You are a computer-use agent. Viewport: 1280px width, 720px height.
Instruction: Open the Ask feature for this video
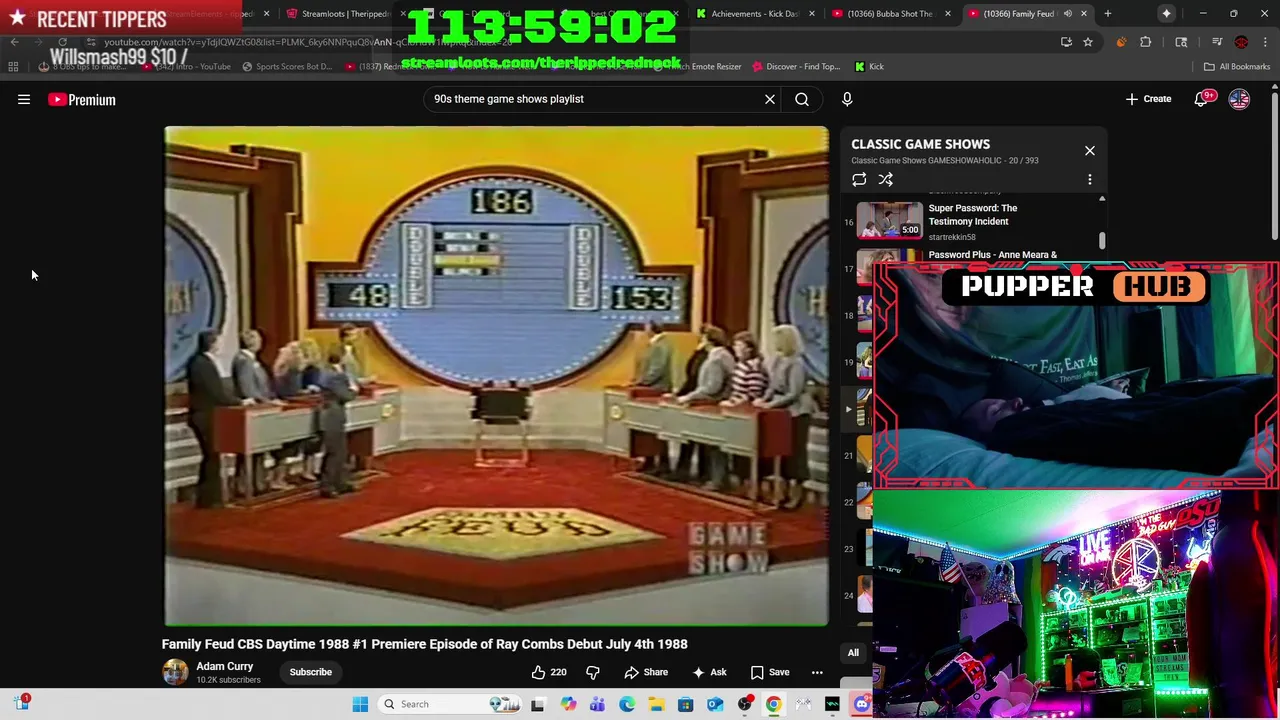709,672
